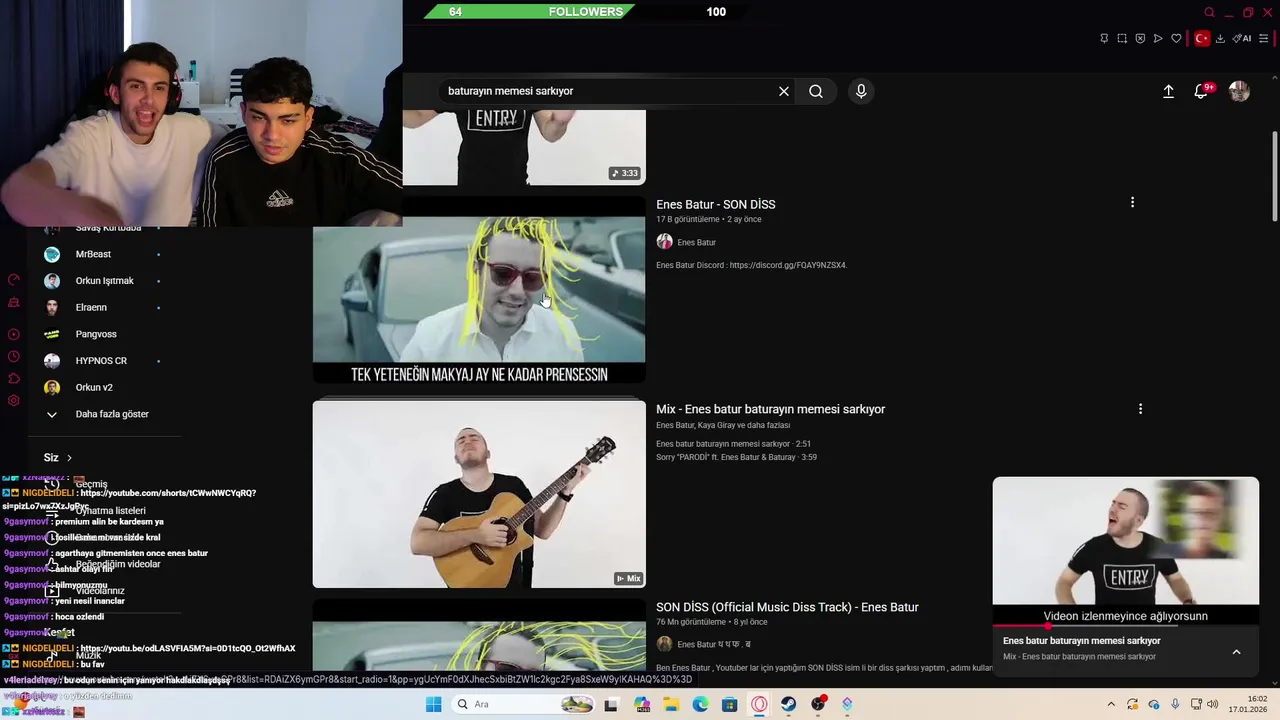Open 'Enes Batur - SON DİSS' video title
Viewport: 1280px width, 720px height.
(715, 204)
